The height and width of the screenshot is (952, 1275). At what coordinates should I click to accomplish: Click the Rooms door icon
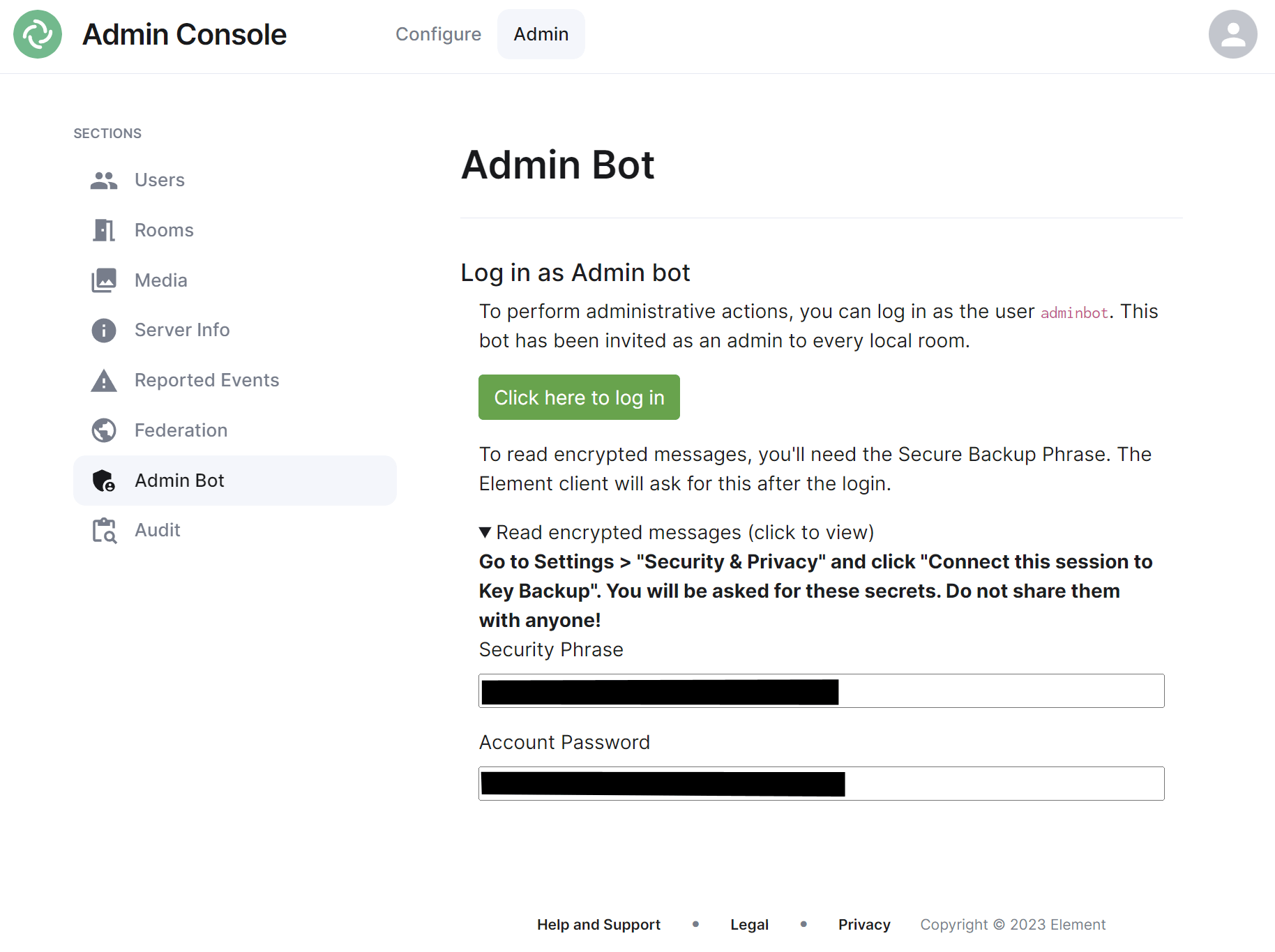tap(104, 230)
